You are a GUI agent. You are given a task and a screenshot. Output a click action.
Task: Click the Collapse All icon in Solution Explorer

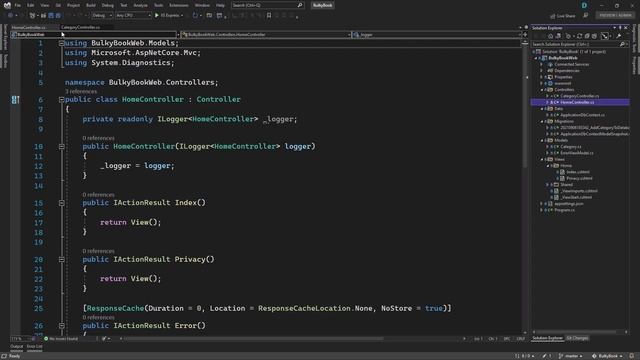(x=587, y=36)
